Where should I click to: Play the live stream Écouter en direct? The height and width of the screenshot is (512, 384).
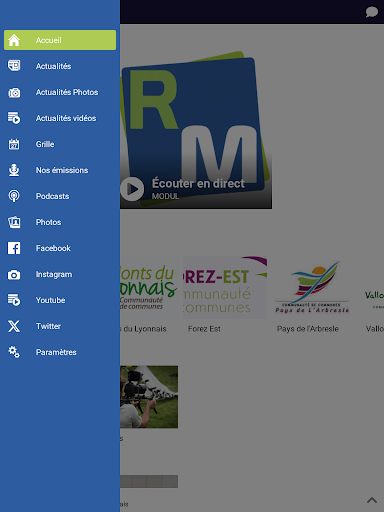[132, 189]
